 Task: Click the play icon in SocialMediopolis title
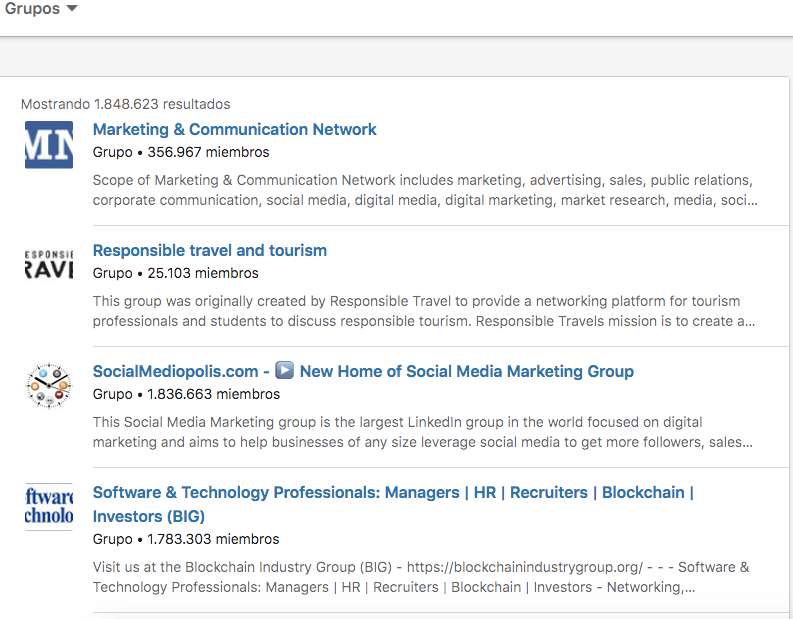tap(285, 371)
